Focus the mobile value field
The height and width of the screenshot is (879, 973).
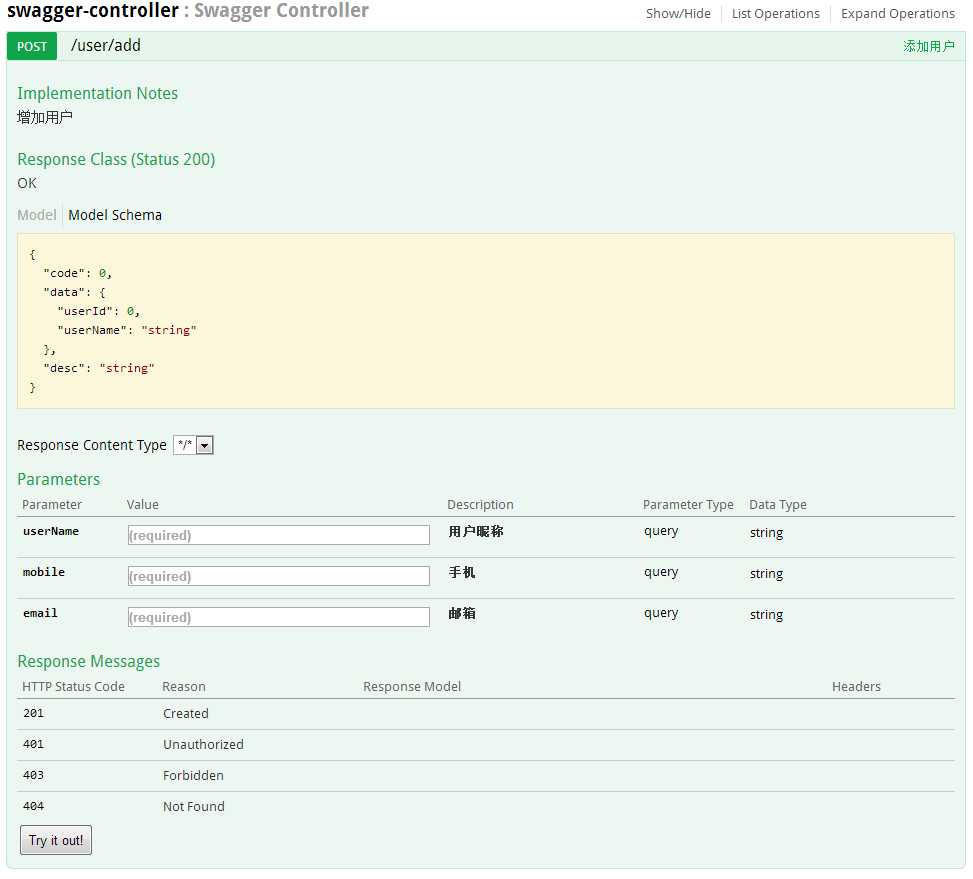tap(279, 576)
